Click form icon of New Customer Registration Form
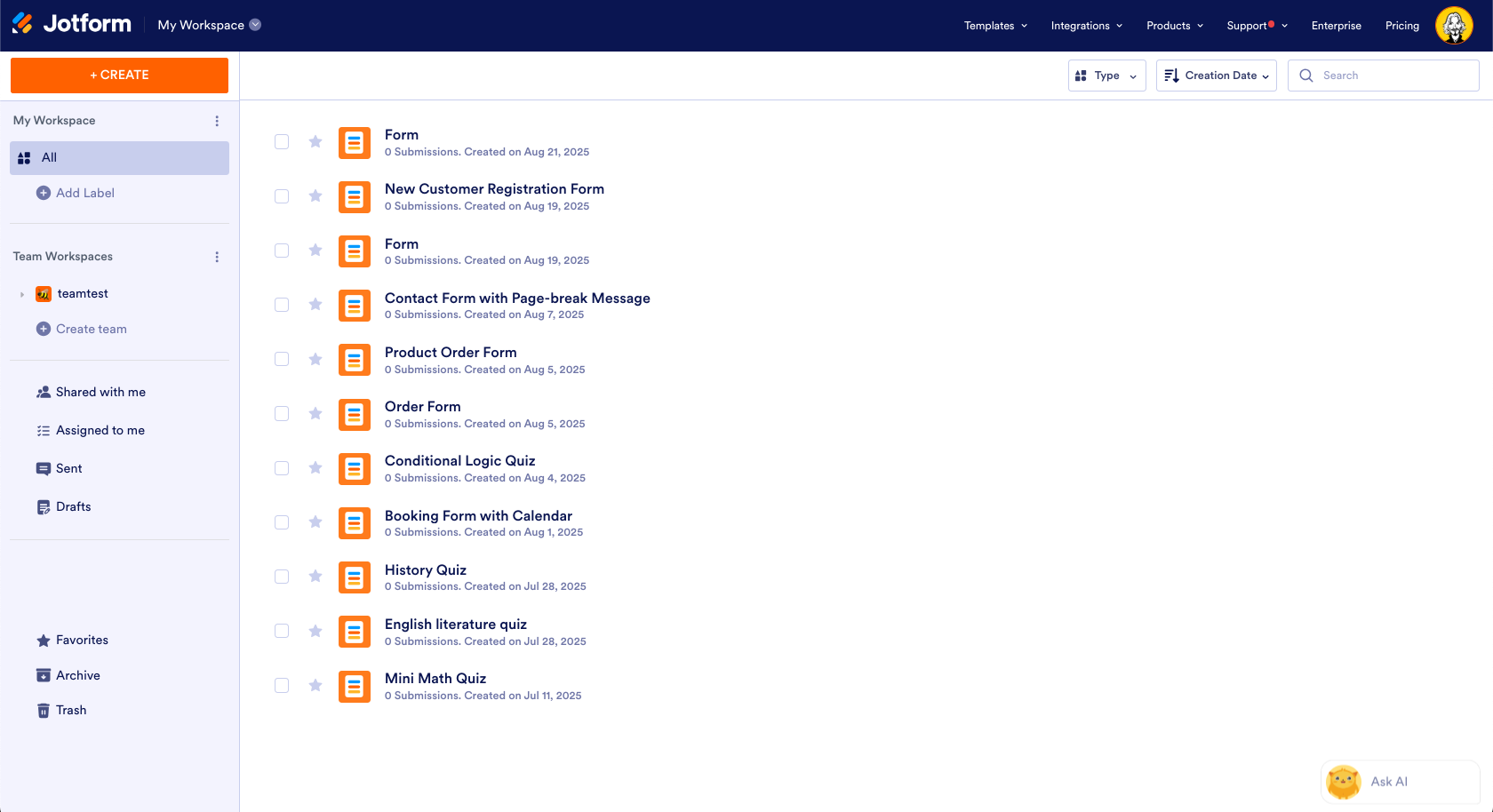The width and height of the screenshot is (1493, 812). 355,197
